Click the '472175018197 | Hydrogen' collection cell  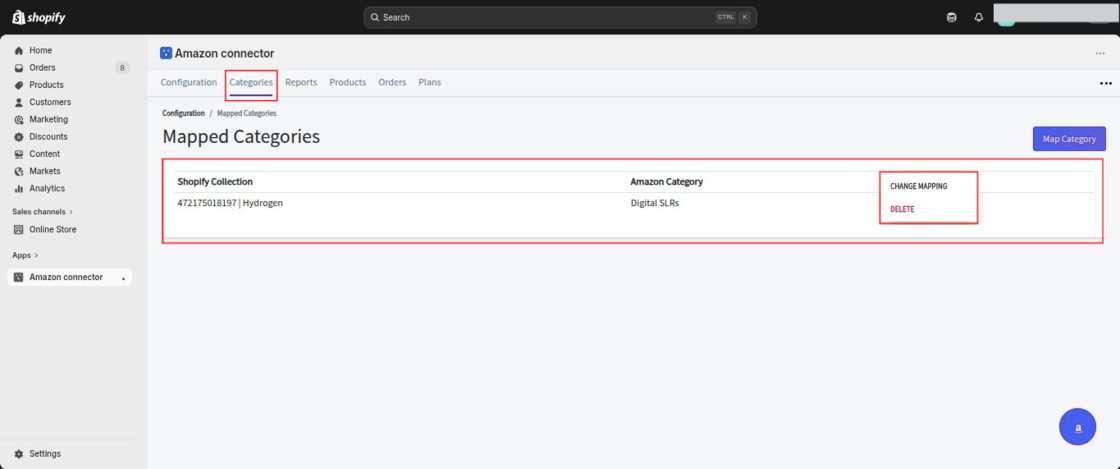pos(230,203)
